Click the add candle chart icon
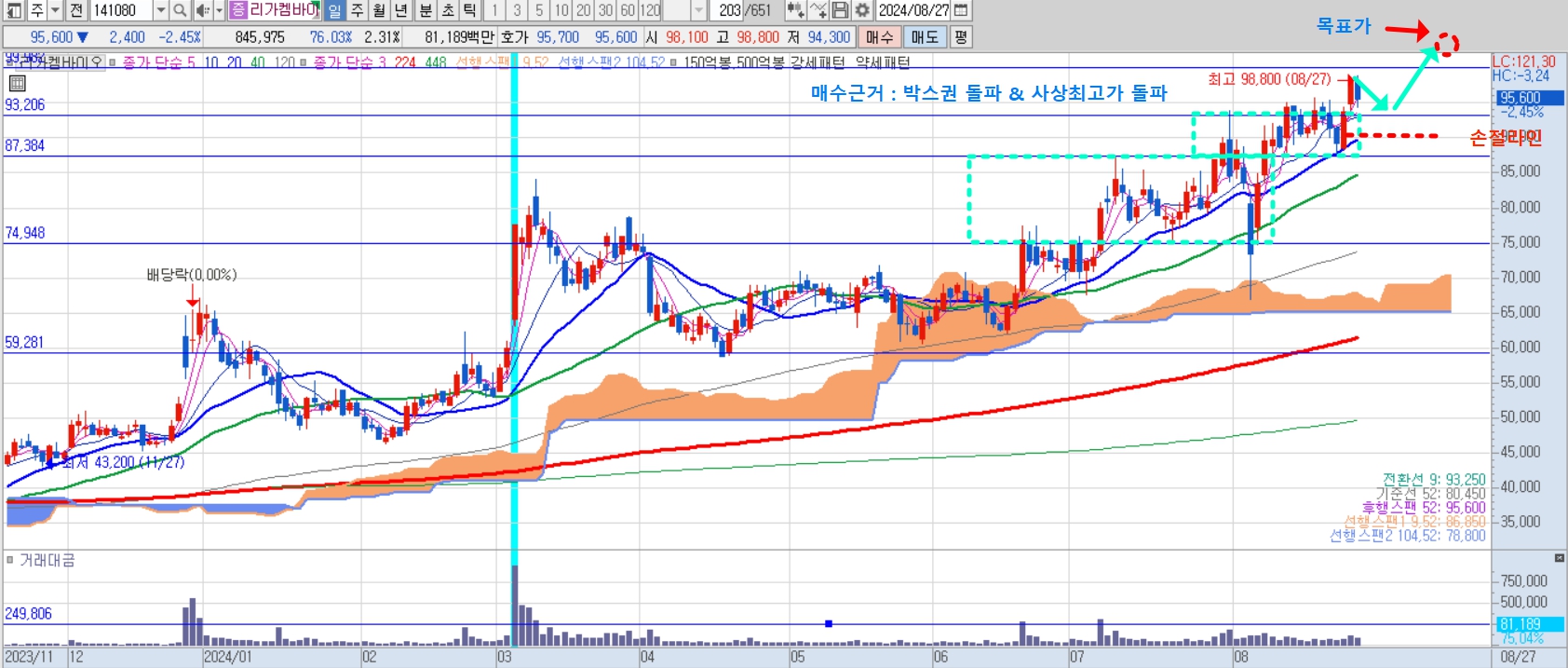The image size is (1568, 668). coord(795,10)
